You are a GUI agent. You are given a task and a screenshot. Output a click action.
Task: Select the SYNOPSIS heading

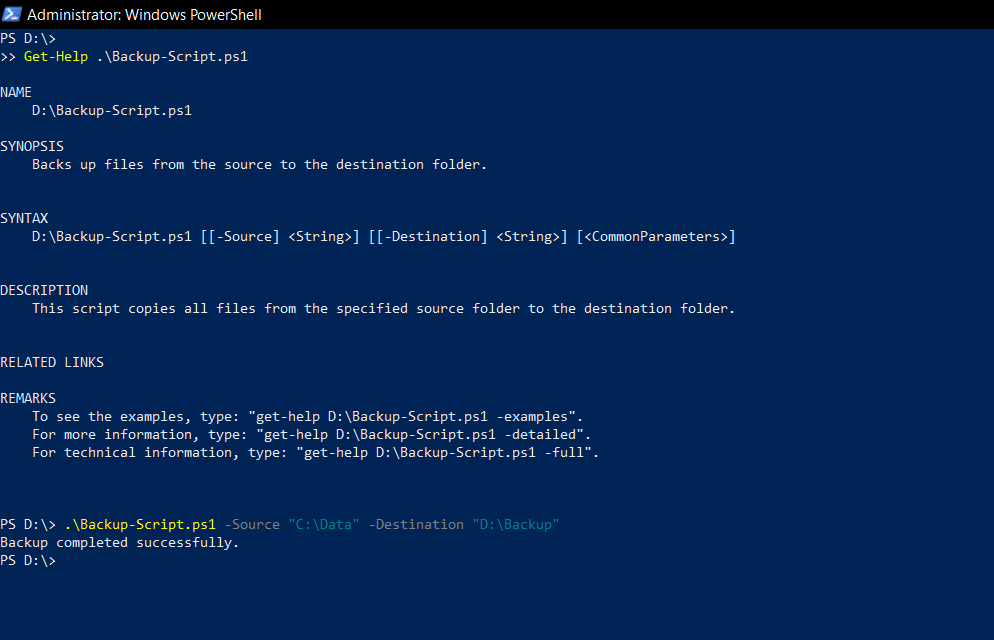tap(32, 146)
